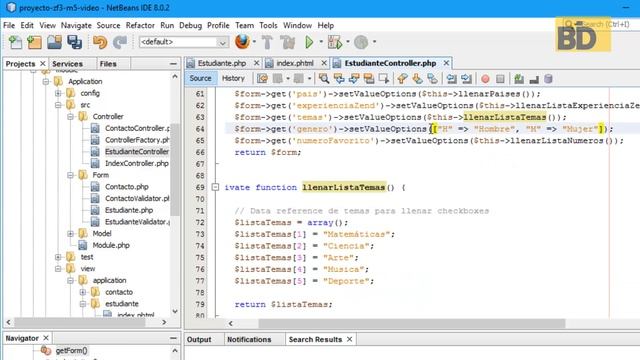Click the Toggle Bookmark icon
Image resolution: width=640 pixels, height=360 pixels.
432,78
